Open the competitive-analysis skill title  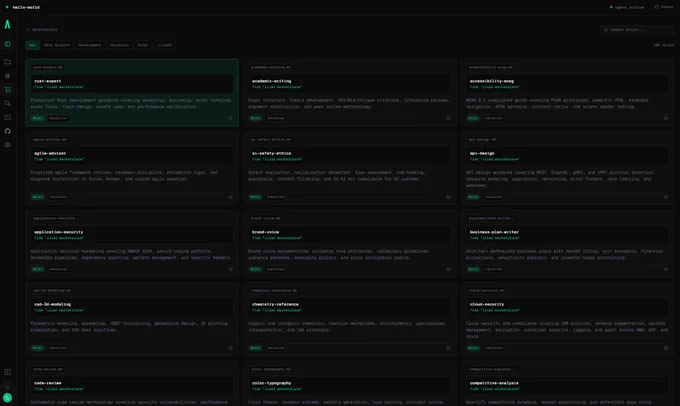click(x=494, y=383)
